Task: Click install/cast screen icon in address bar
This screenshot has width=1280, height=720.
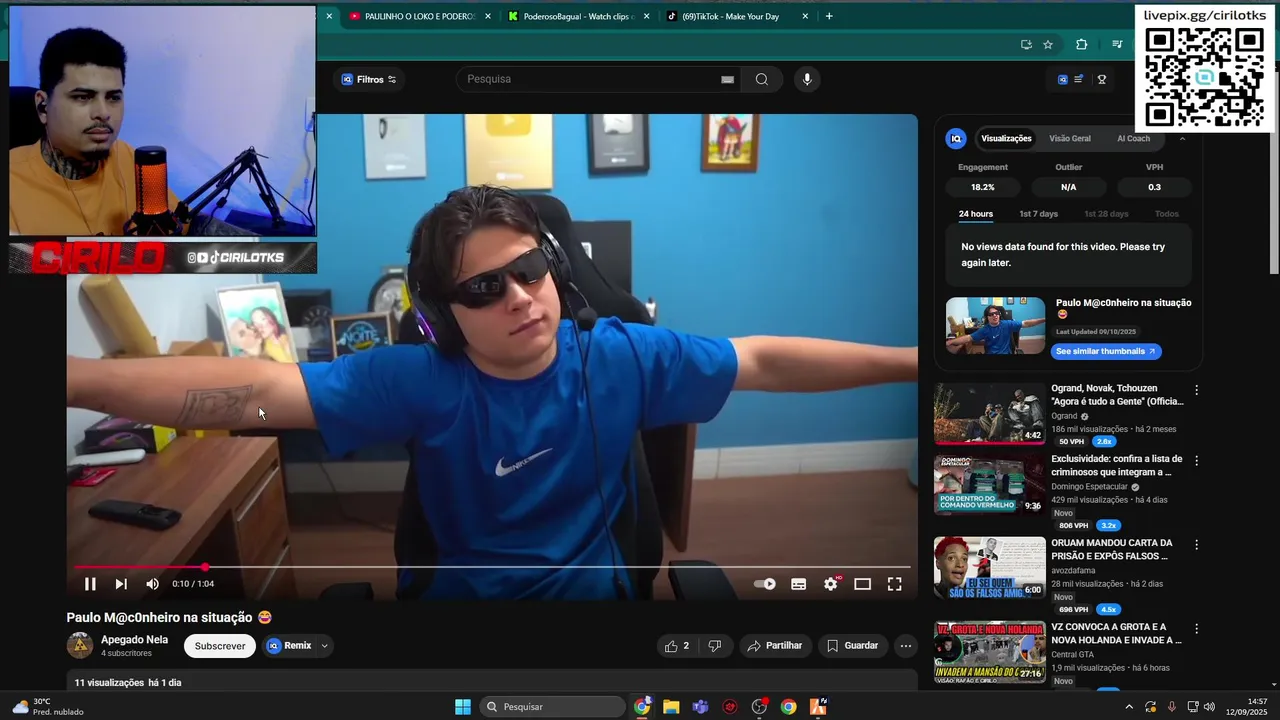Action: [1026, 45]
